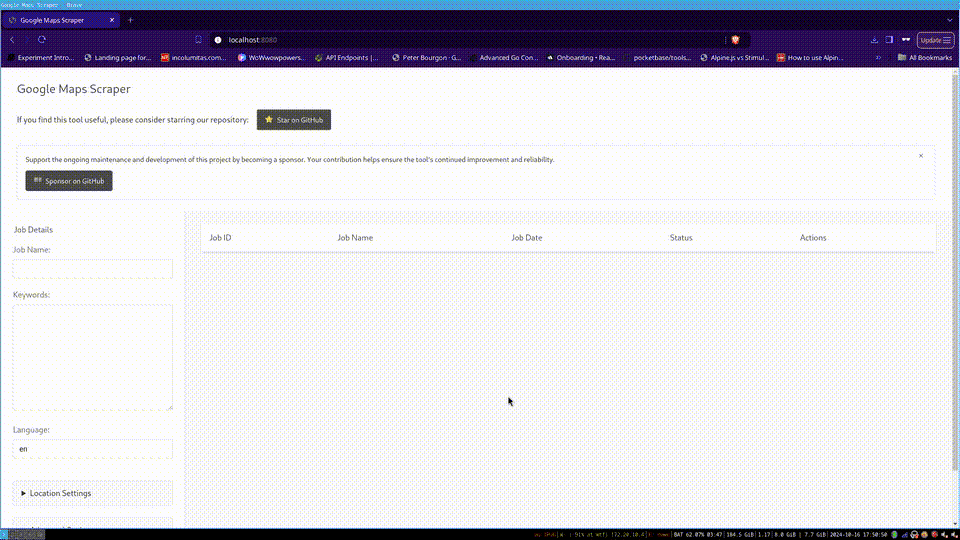
Task: Open a new tab with plus icon
Action: point(130,20)
